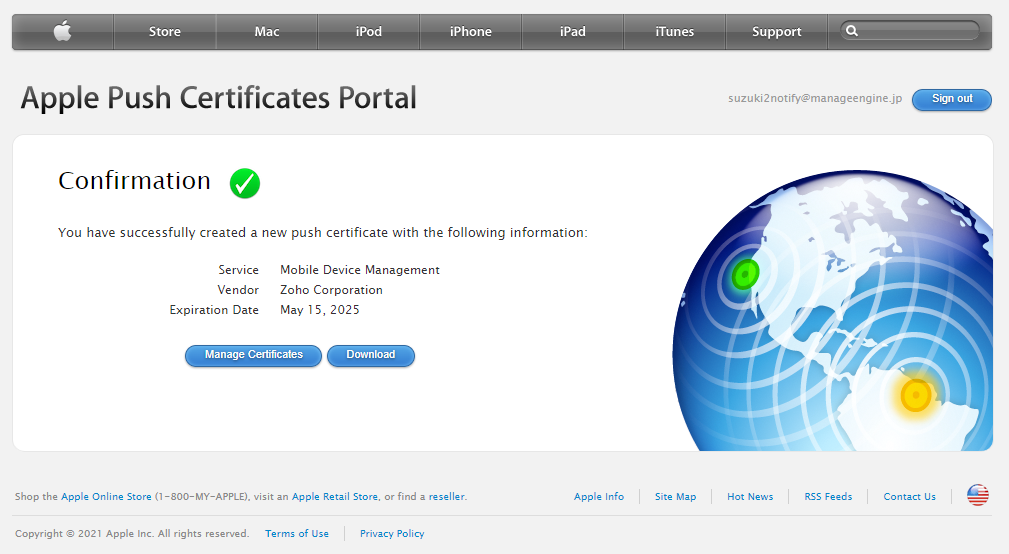Visit the RSS Feeds footer link
The image size is (1009, 554).
pos(828,497)
